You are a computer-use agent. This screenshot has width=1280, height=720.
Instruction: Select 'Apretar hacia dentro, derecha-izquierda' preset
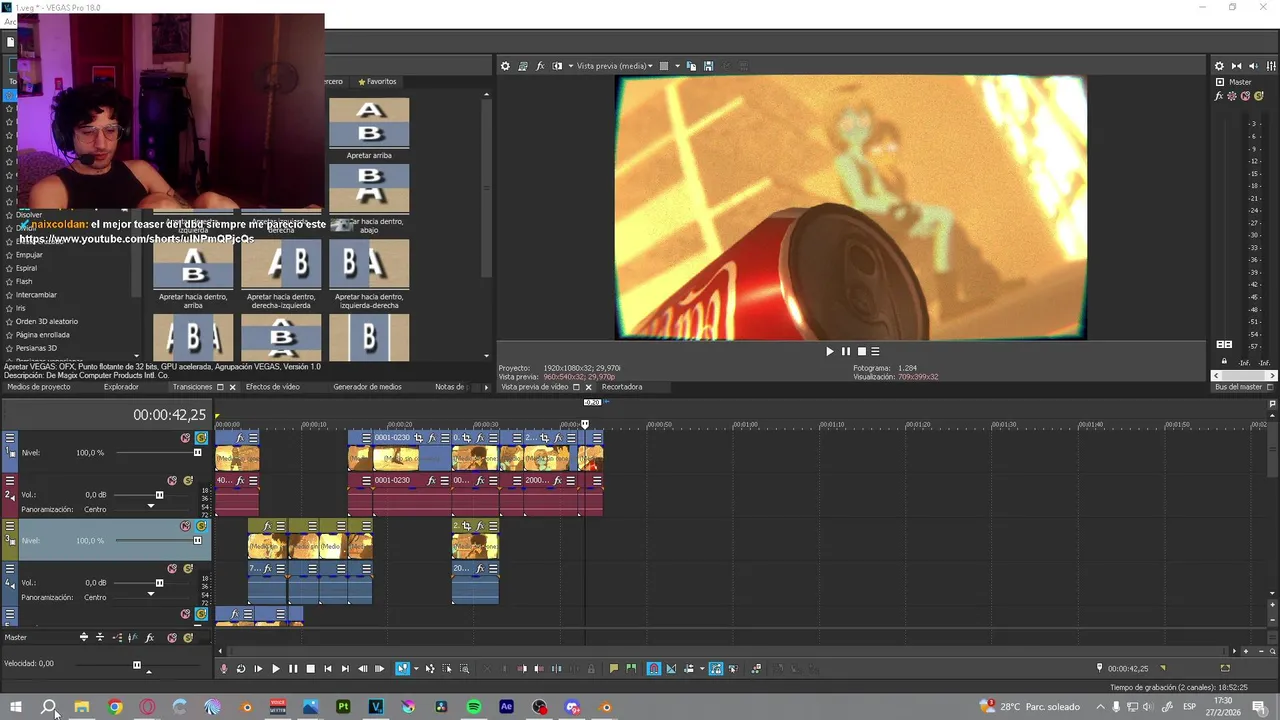point(281,274)
